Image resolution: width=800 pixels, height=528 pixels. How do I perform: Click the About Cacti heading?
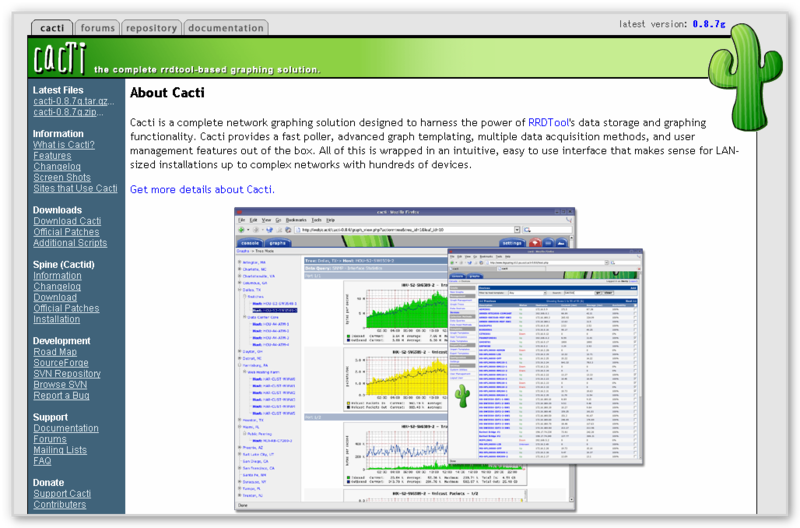point(167,92)
